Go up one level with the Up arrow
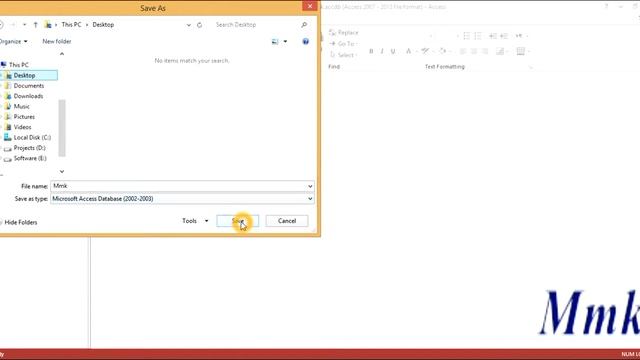 pos(36,25)
